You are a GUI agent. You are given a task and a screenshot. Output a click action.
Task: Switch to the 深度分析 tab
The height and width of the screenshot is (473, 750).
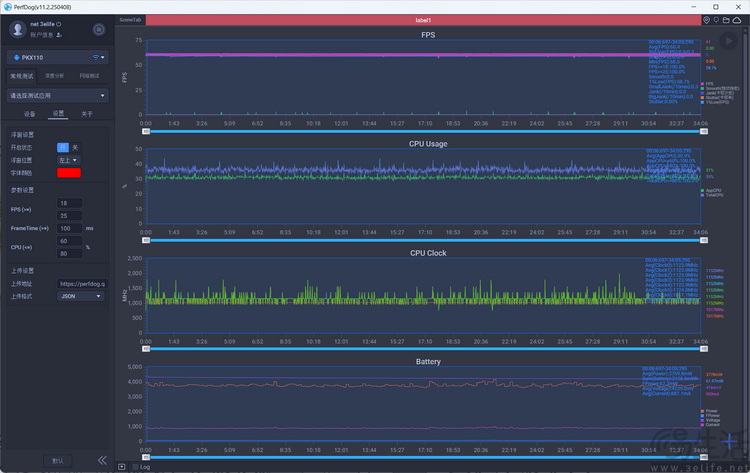54,76
